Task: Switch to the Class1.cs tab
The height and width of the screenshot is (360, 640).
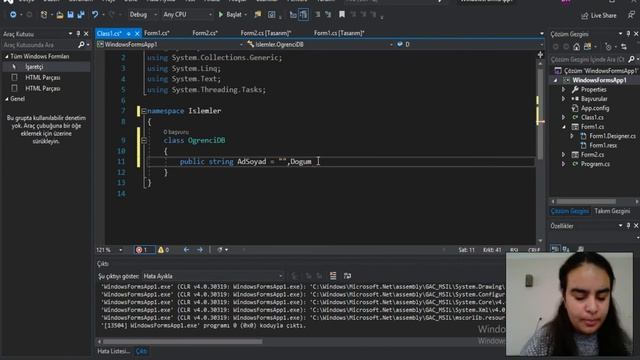Action: [x=109, y=33]
